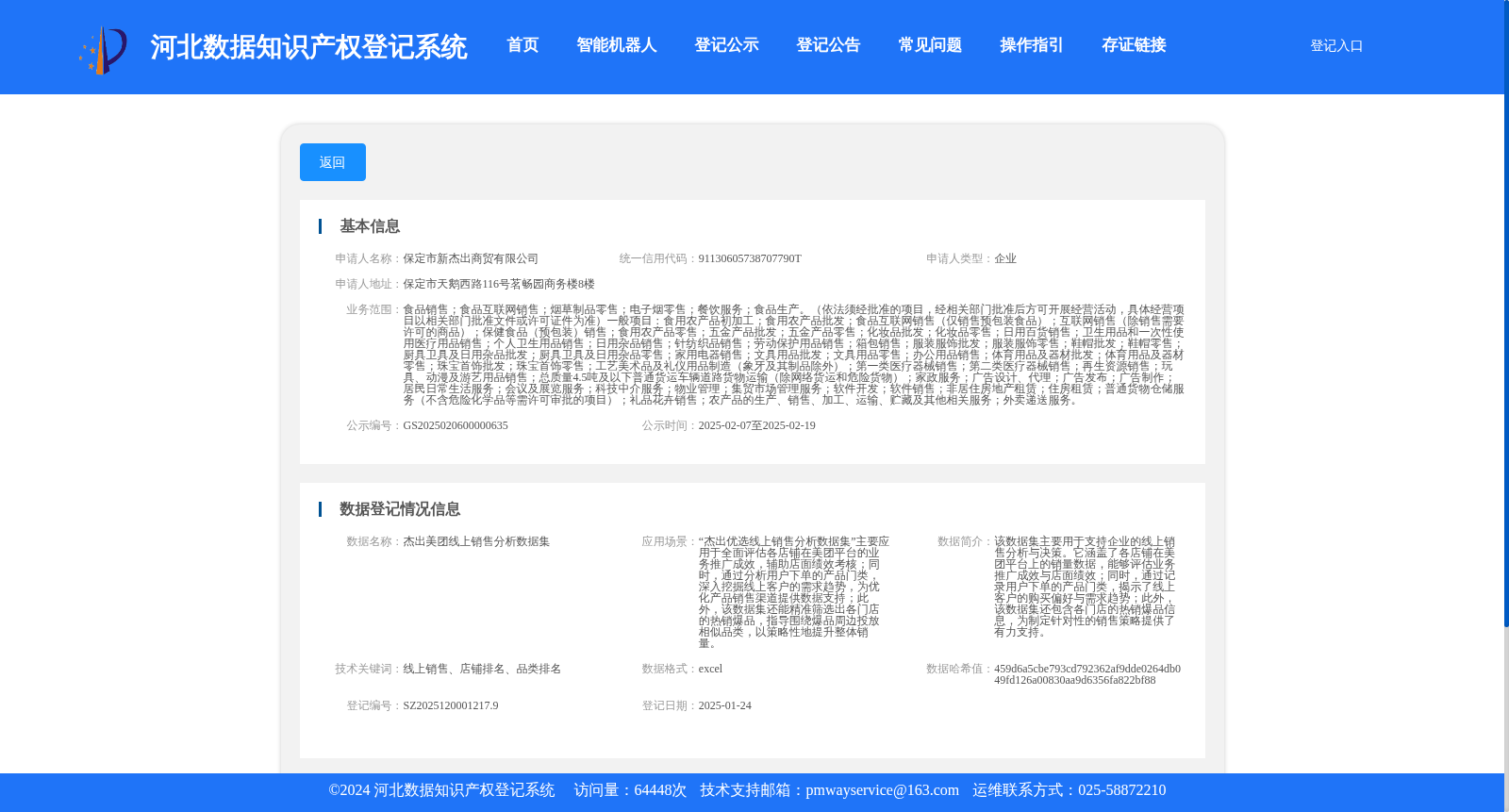Click the site logo icon
Screen dimensions: 1509x812
tap(103, 49)
